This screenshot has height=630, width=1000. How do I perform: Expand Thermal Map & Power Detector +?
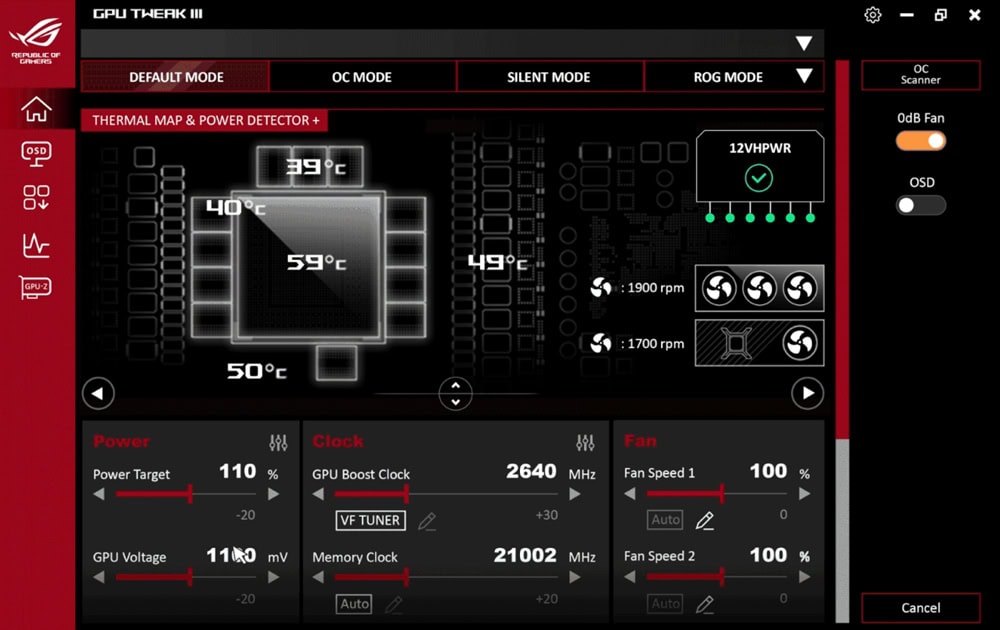(205, 121)
